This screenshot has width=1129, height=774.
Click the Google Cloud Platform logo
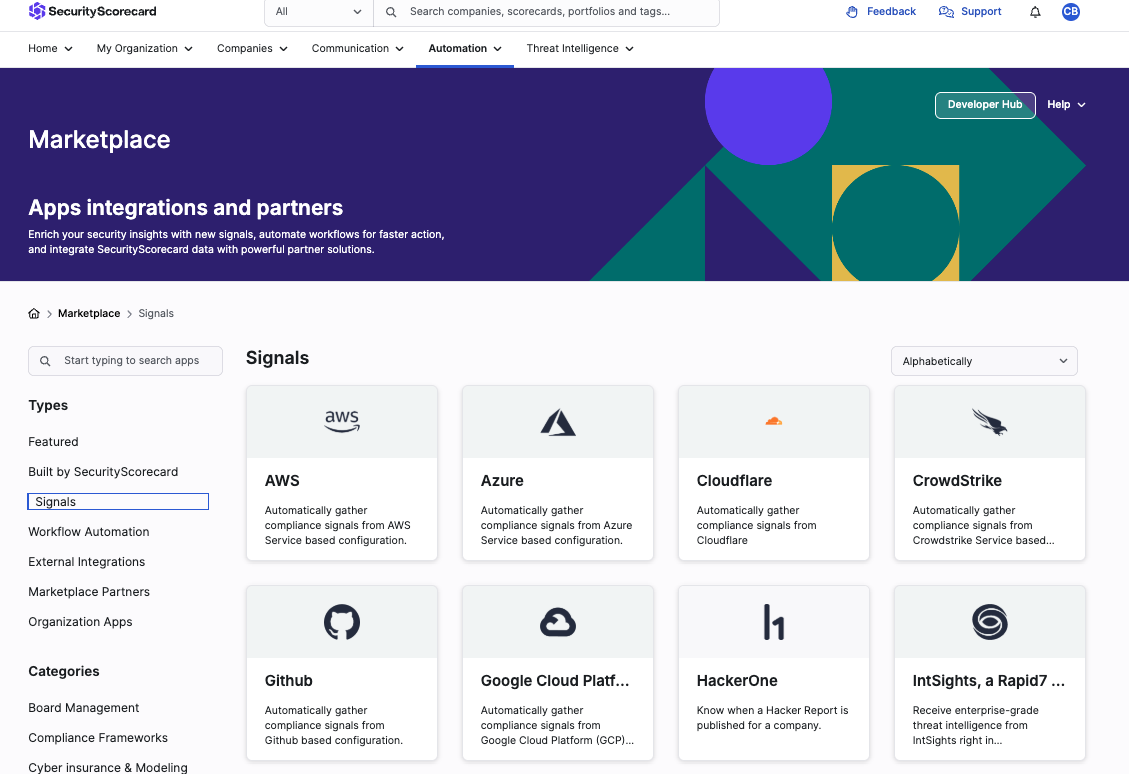(558, 622)
